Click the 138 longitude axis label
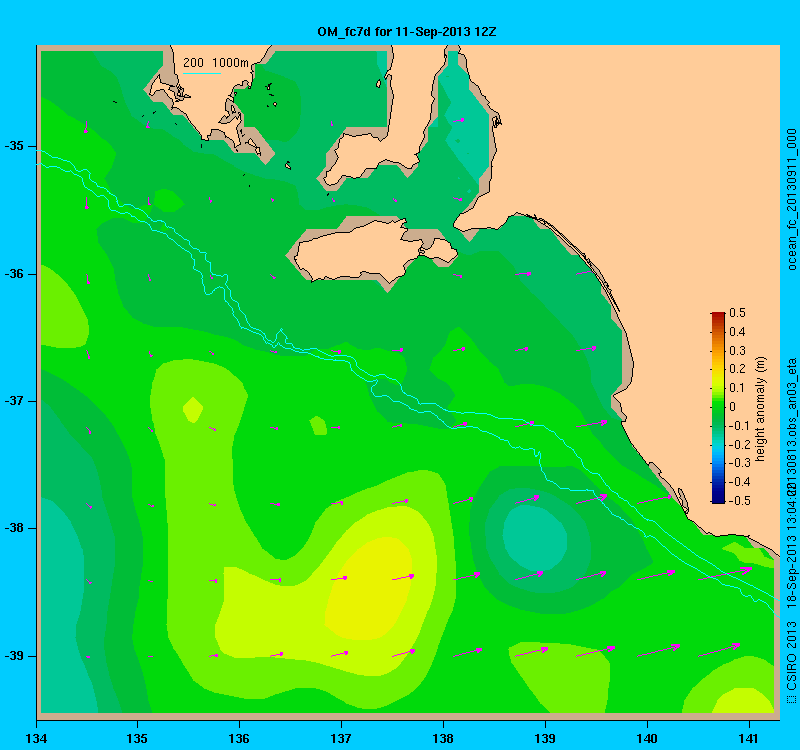This screenshot has width=800, height=750. pos(443,738)
